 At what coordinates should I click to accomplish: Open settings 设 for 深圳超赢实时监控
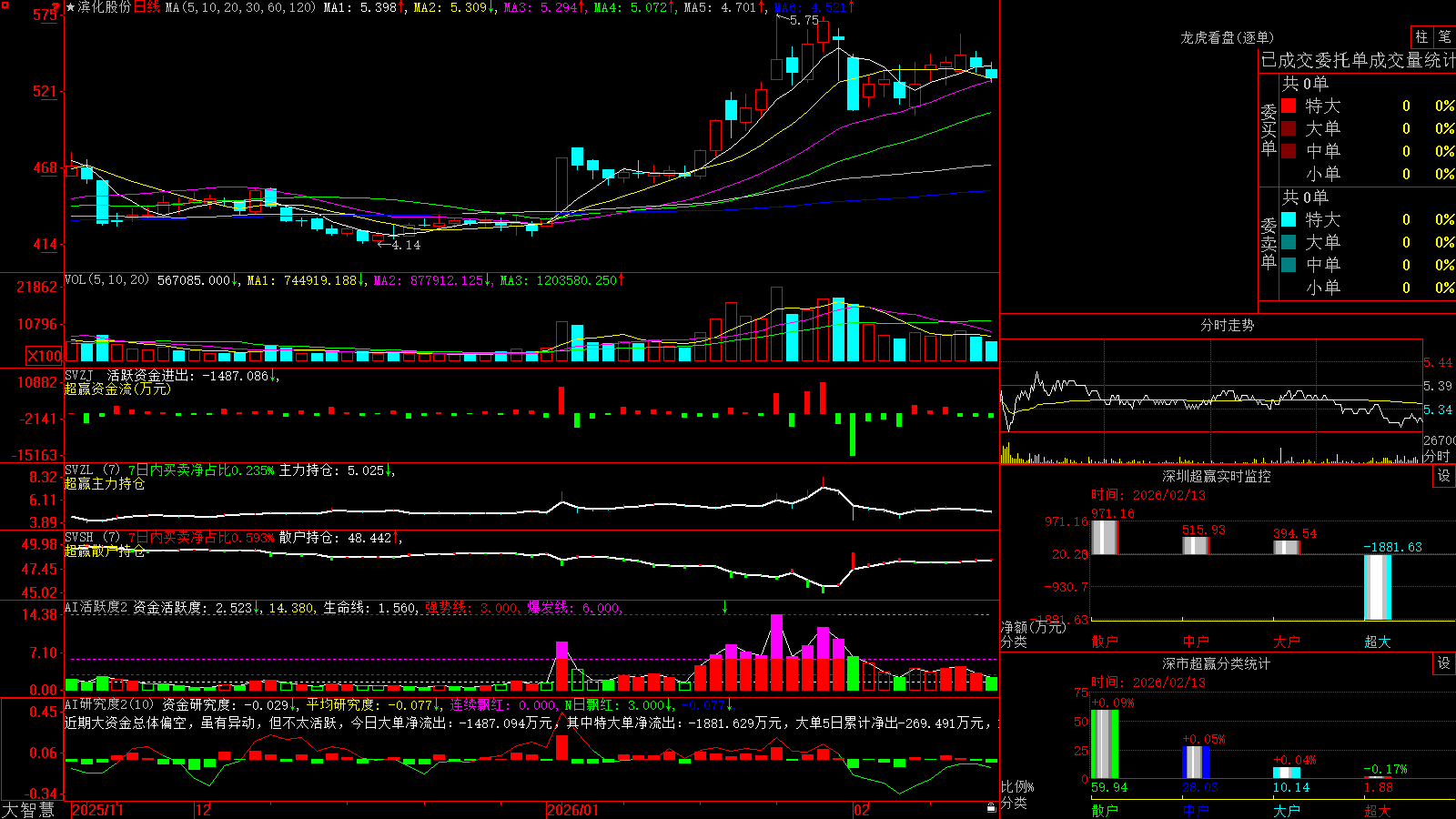(x=1444, y=476)
